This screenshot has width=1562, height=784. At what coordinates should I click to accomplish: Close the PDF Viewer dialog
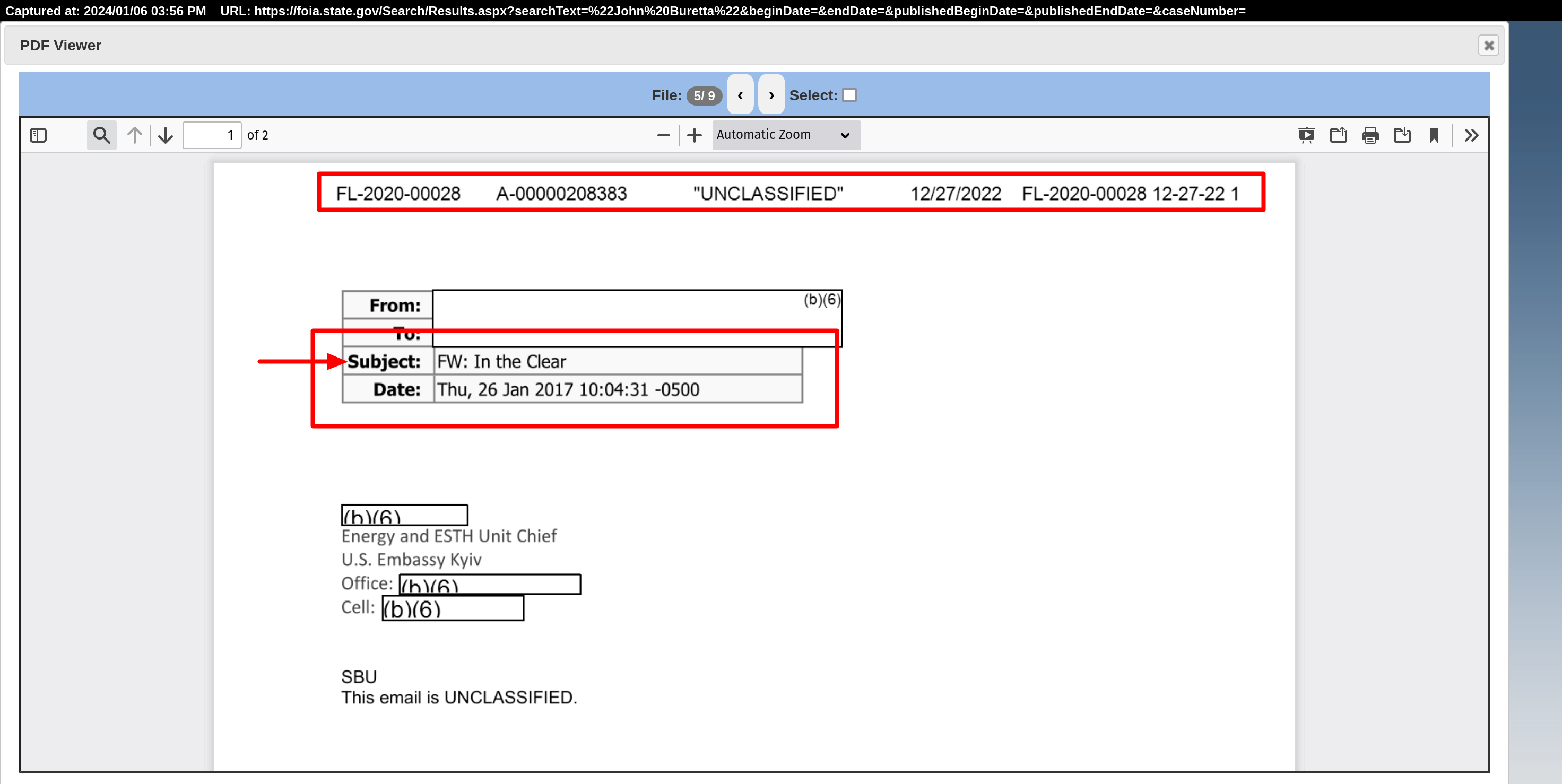[1489, 46]
